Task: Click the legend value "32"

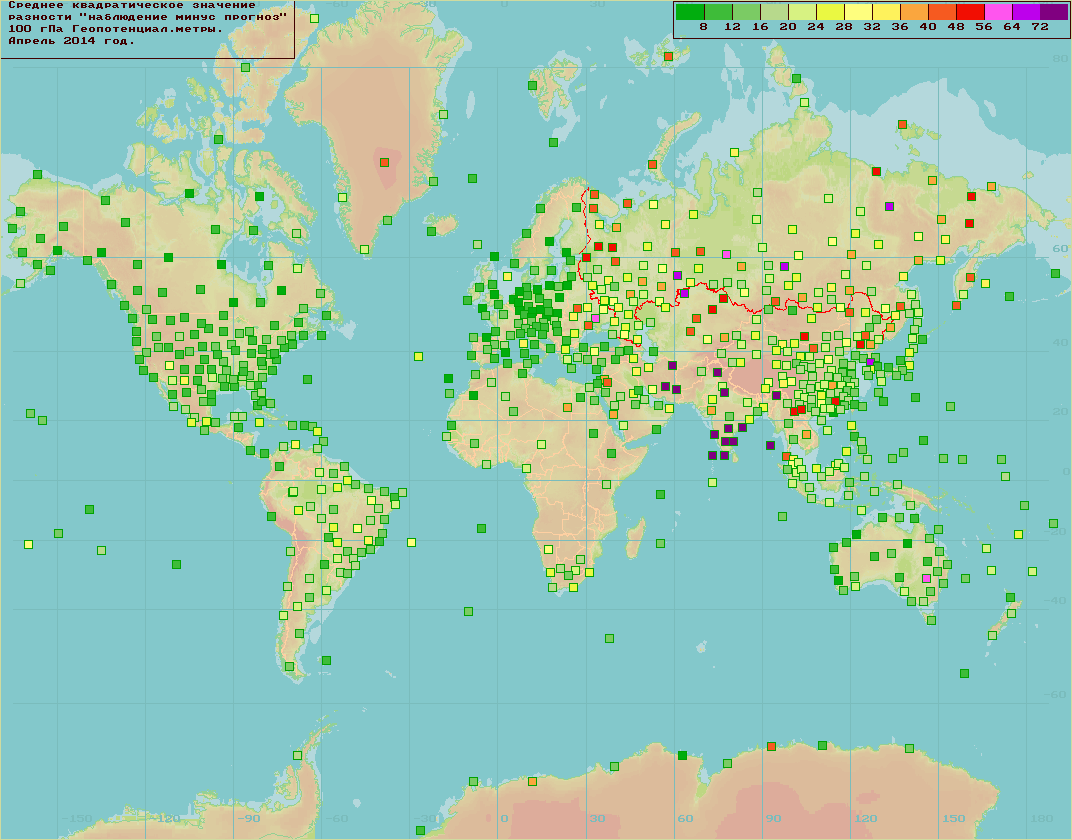Action: tap(872, 27)
